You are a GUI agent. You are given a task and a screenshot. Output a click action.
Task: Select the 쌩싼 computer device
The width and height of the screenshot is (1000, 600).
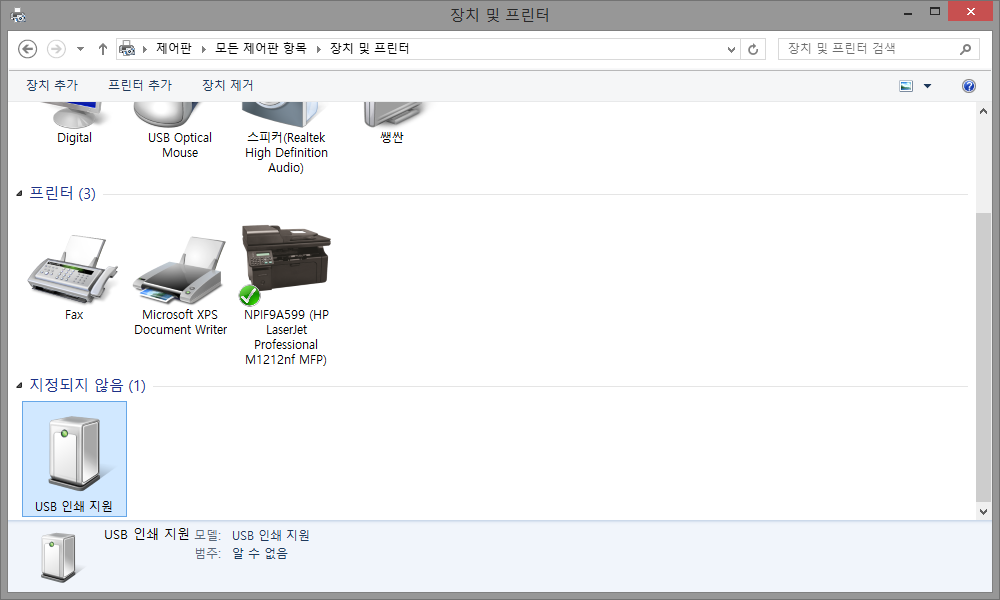(392, 124)
